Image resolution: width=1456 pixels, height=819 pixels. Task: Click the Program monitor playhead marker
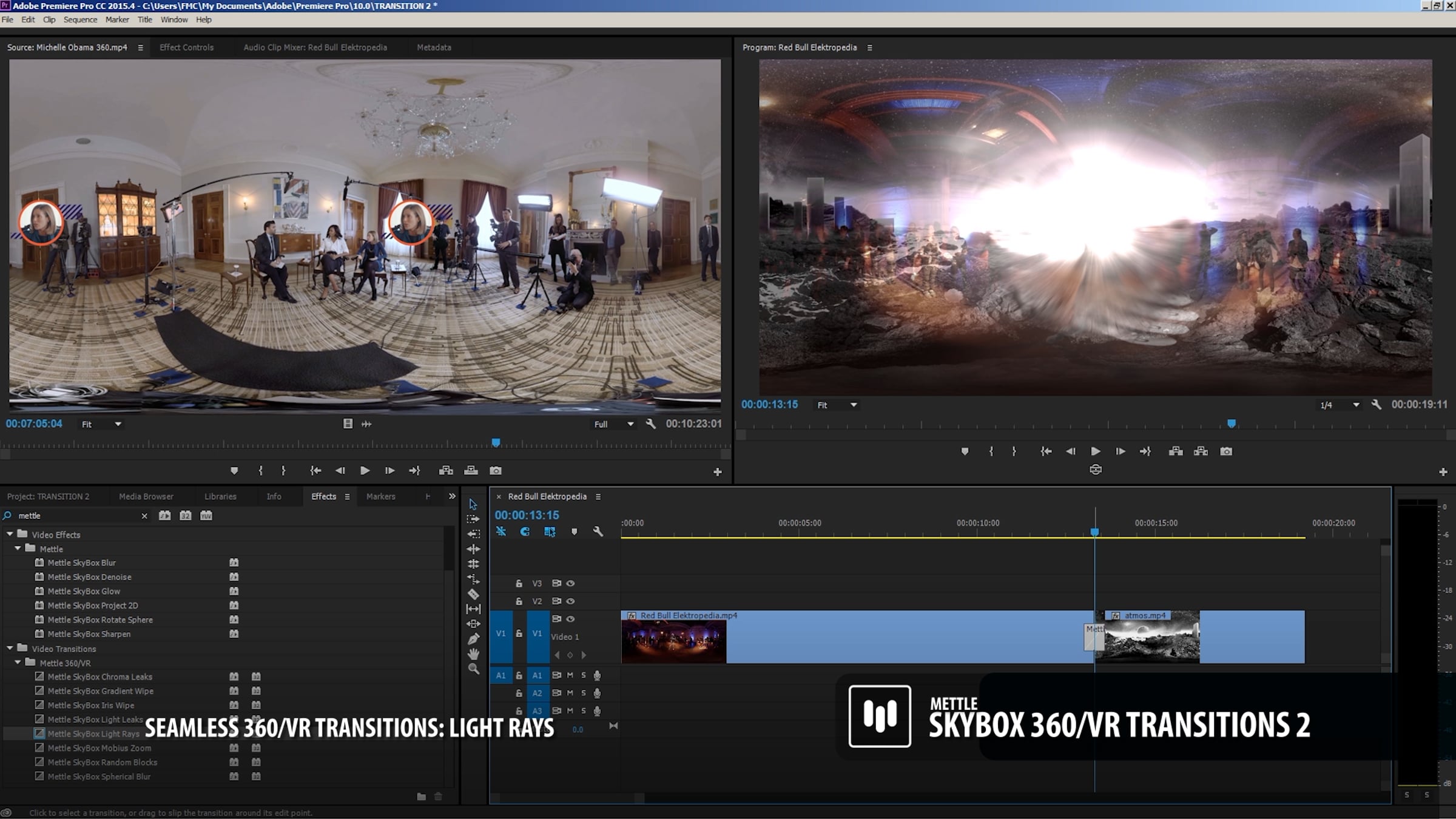click(x=1232, y=423)
